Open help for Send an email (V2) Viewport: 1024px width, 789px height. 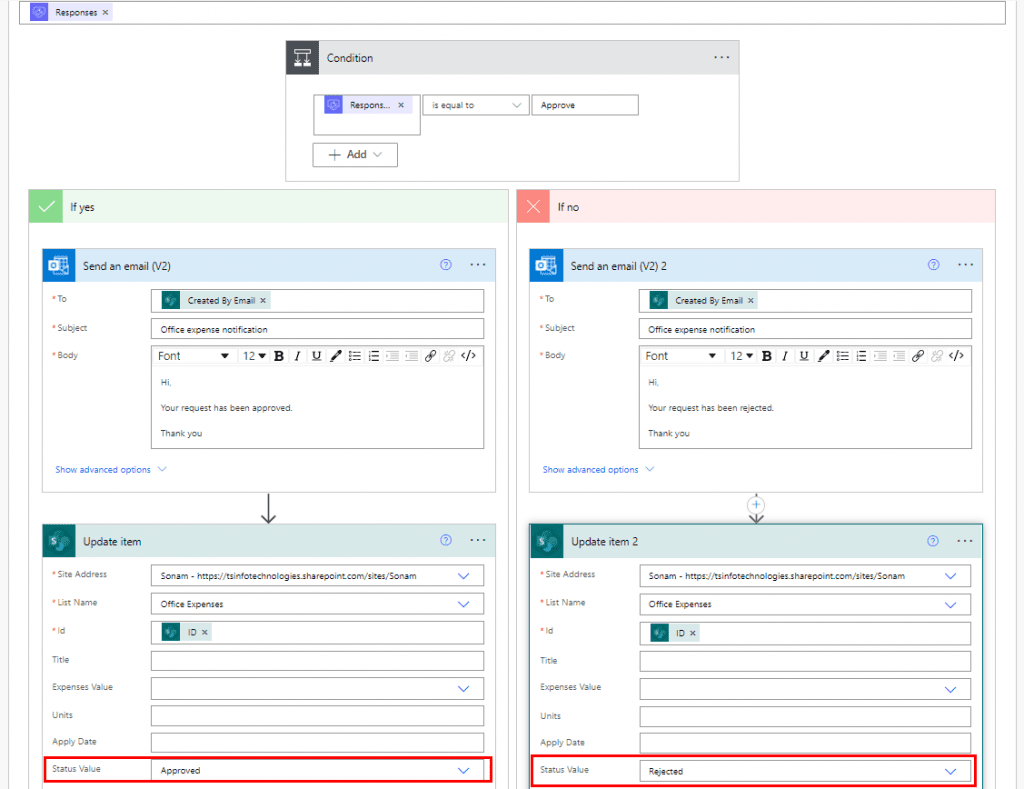coord(446,265)
